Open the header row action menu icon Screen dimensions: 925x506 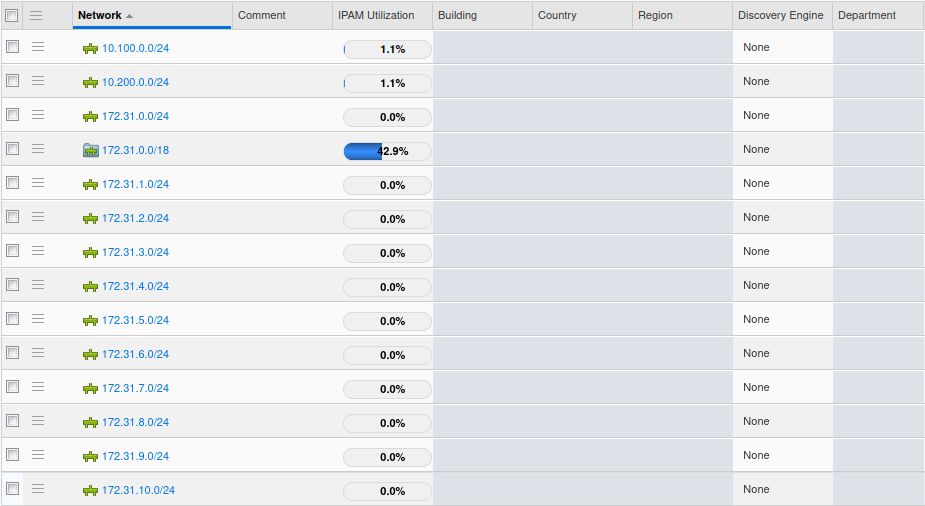[36, 15]
